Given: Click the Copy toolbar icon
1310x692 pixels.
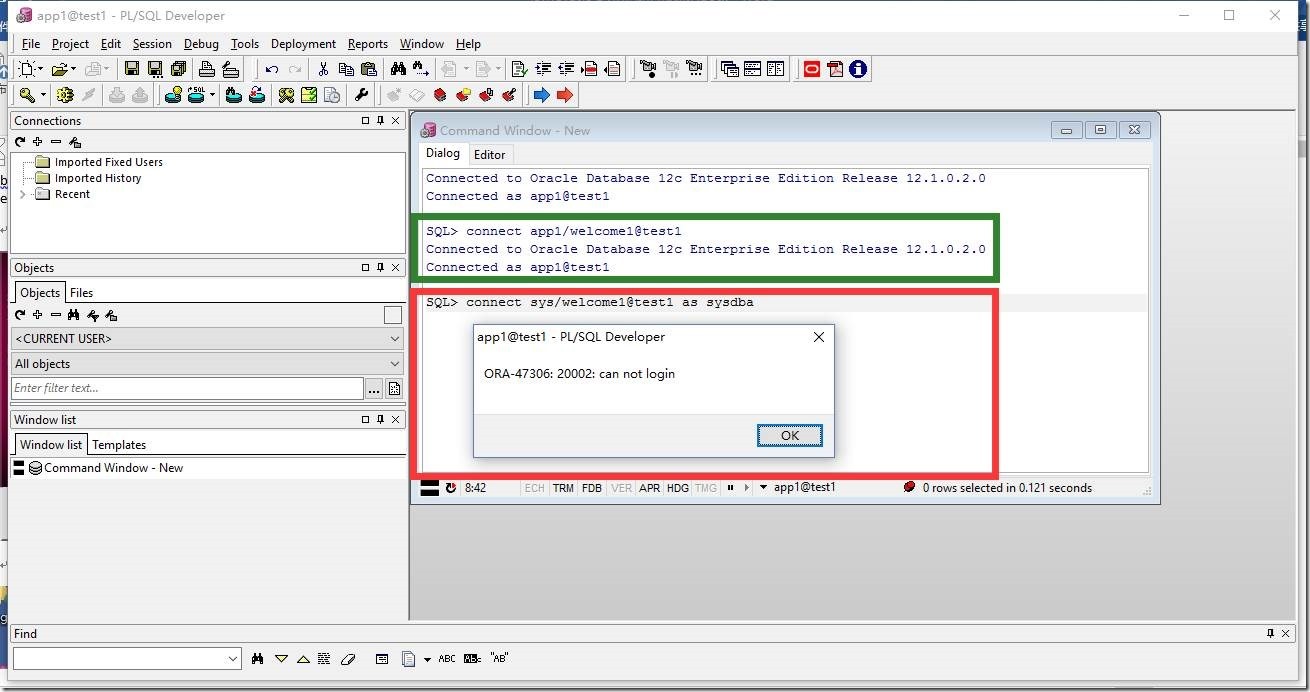Looking at the screenshot, I should [346, 69].
